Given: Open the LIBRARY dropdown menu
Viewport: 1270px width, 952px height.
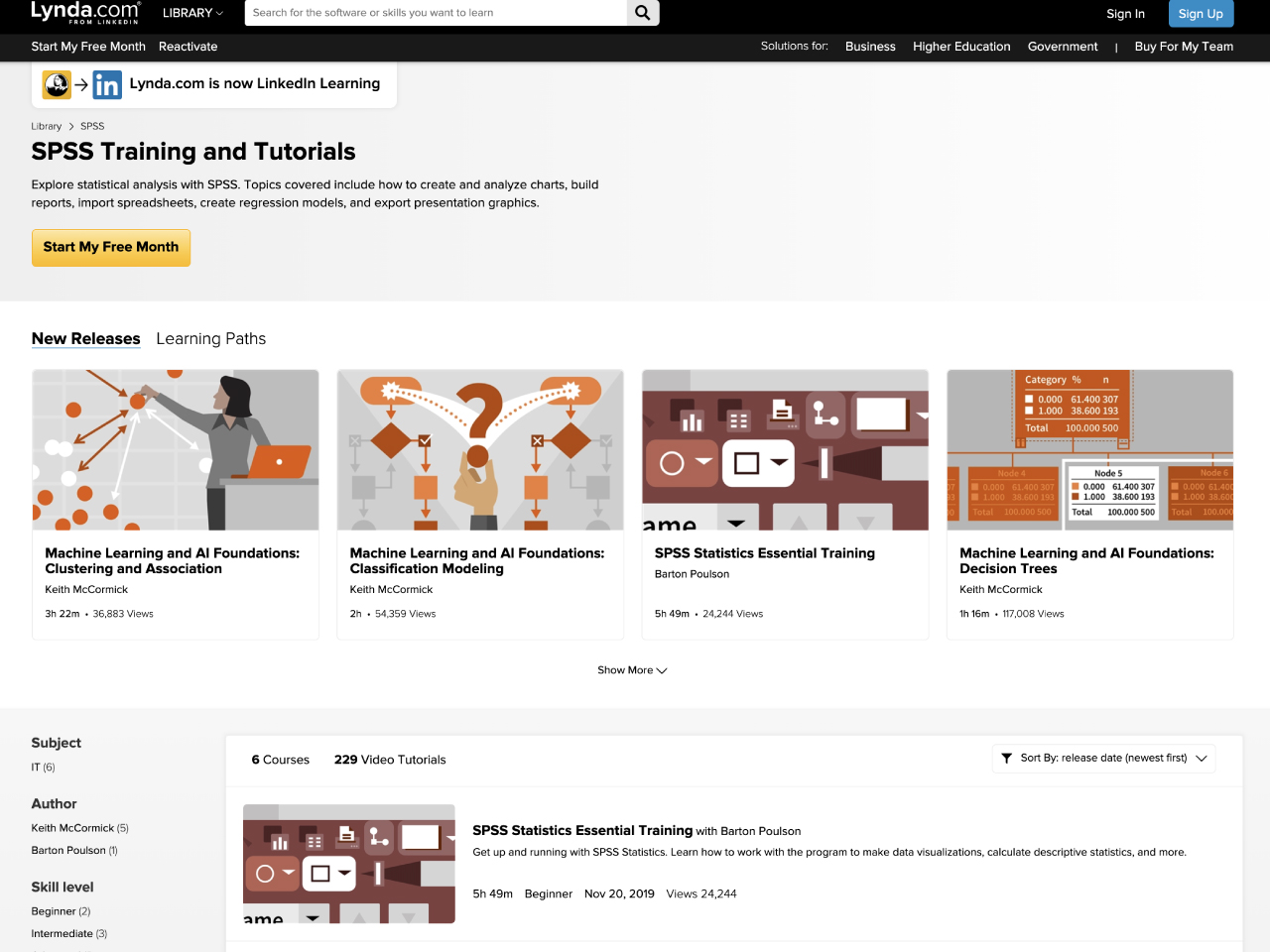Looking at the screenshot, I should click(x=192, y=13).
